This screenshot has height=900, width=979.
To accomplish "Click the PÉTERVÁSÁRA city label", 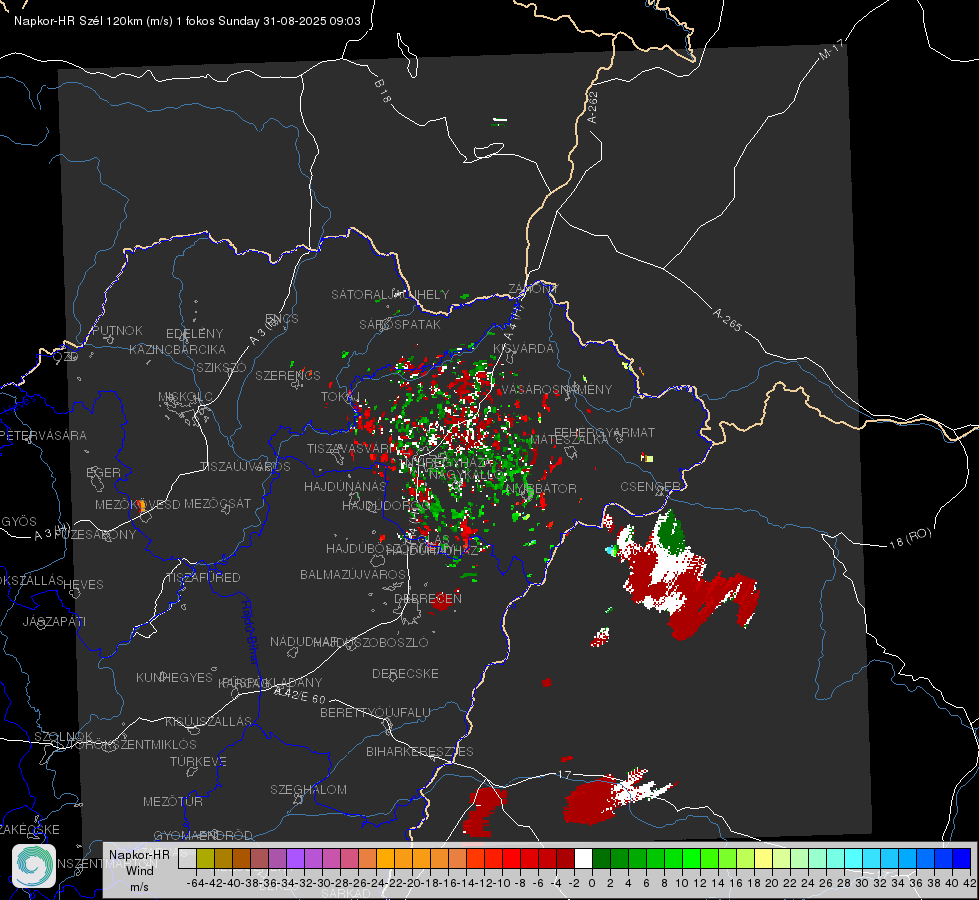I will coord(44,436).
